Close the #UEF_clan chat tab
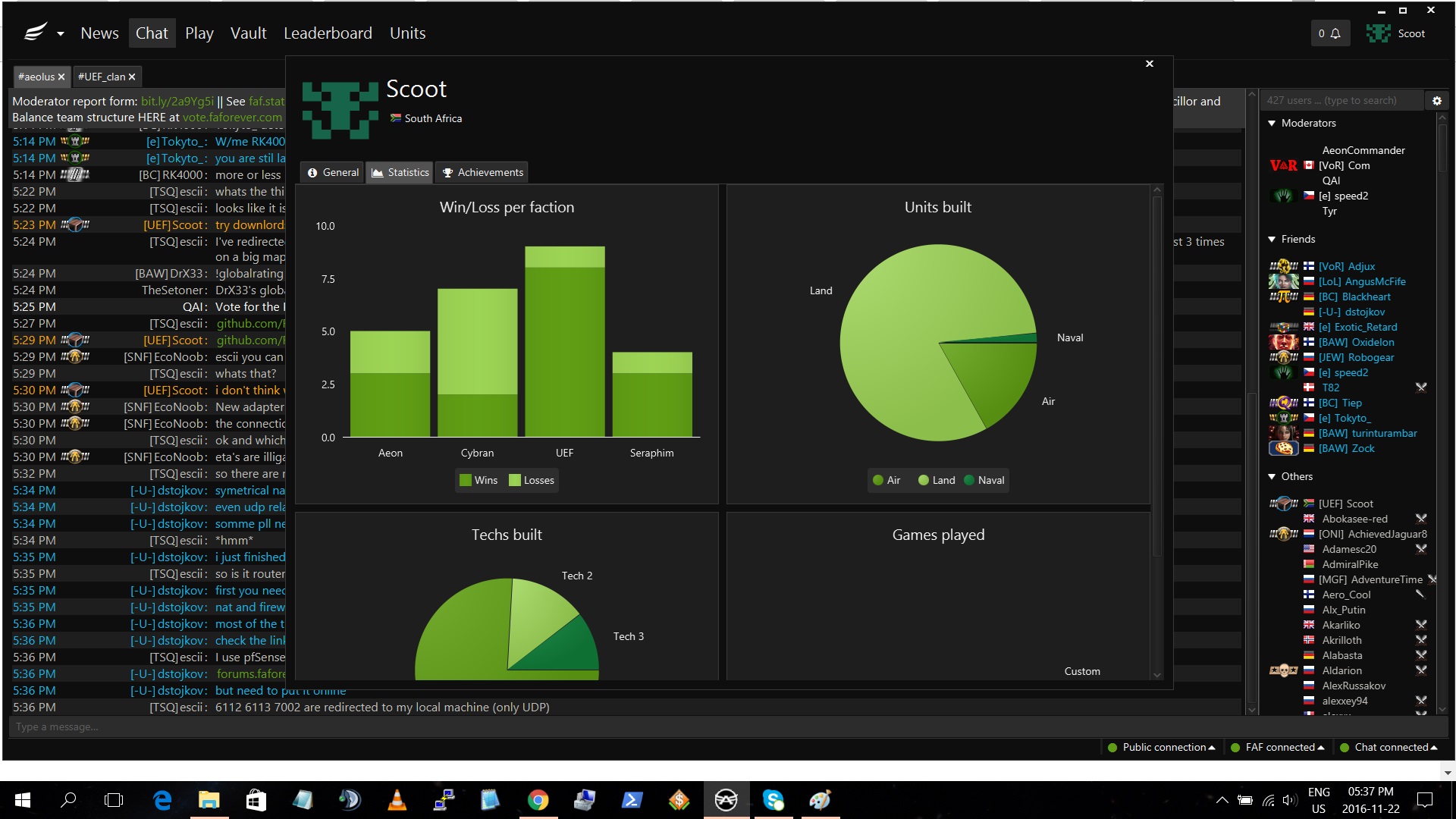The width and height of the screenshot is (1456, 819). pyautogui.click(x=132, y=77)
